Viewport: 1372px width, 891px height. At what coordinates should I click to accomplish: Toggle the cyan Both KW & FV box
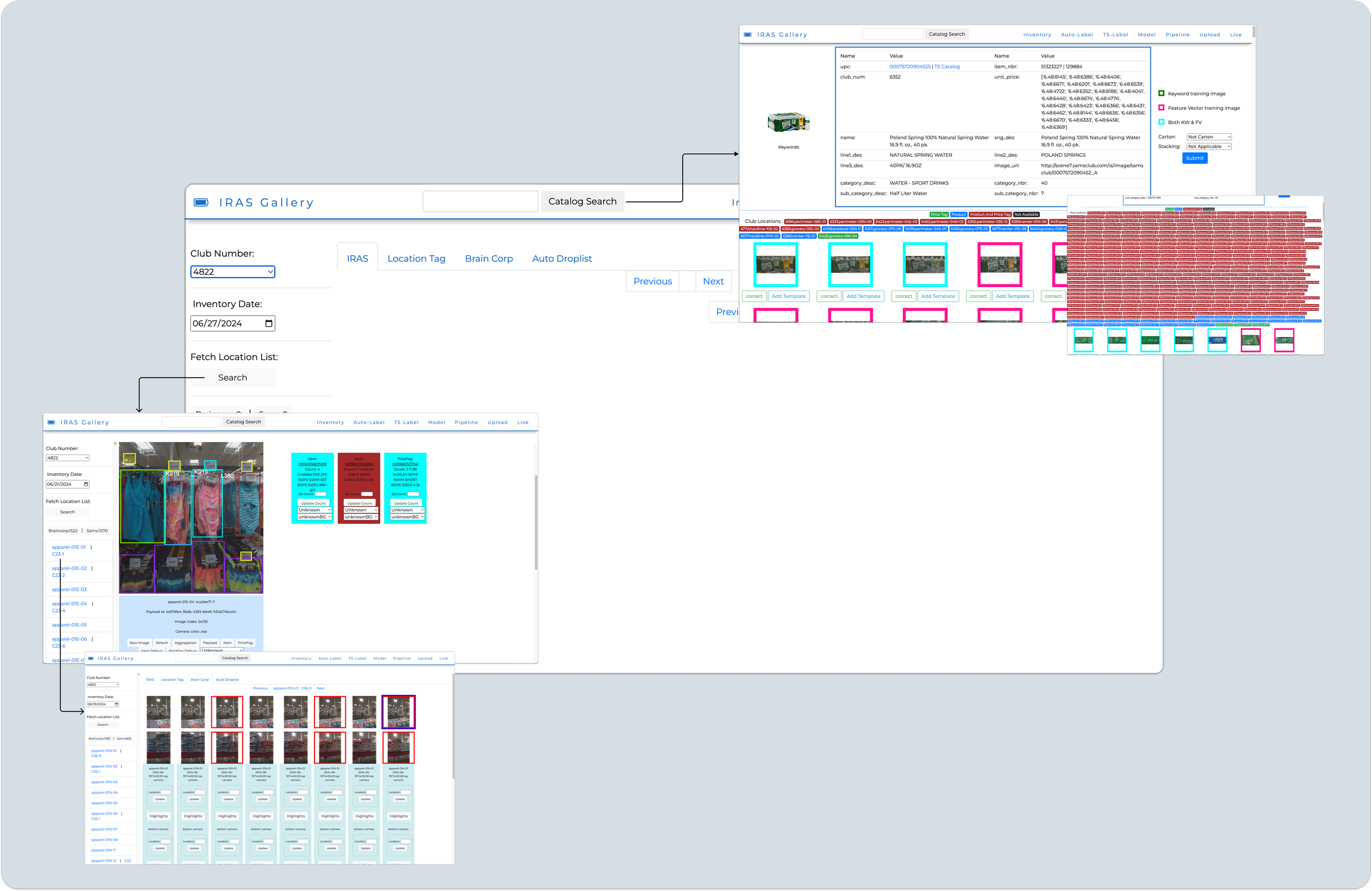[1161, 122]
